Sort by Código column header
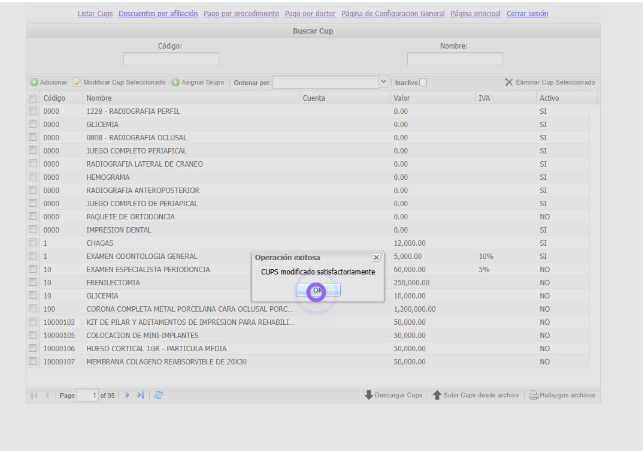Image resolution: width=643 pixels, height=451 pixels. [61, 98]
